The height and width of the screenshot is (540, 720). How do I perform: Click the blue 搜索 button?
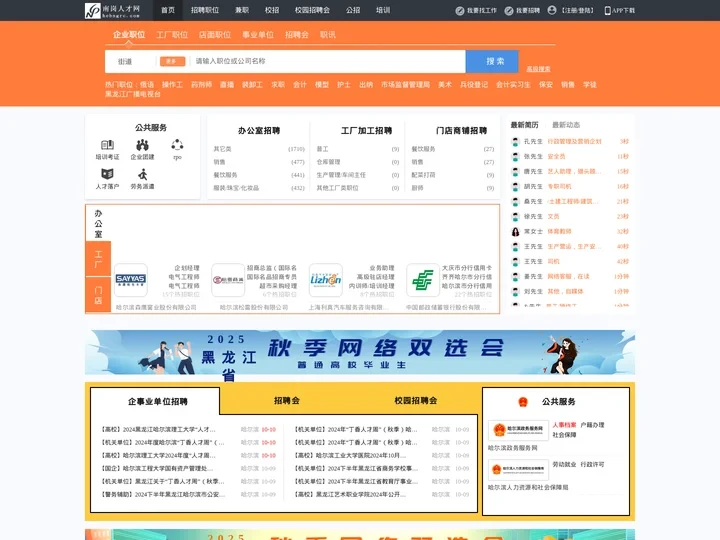tap(492, 61)
